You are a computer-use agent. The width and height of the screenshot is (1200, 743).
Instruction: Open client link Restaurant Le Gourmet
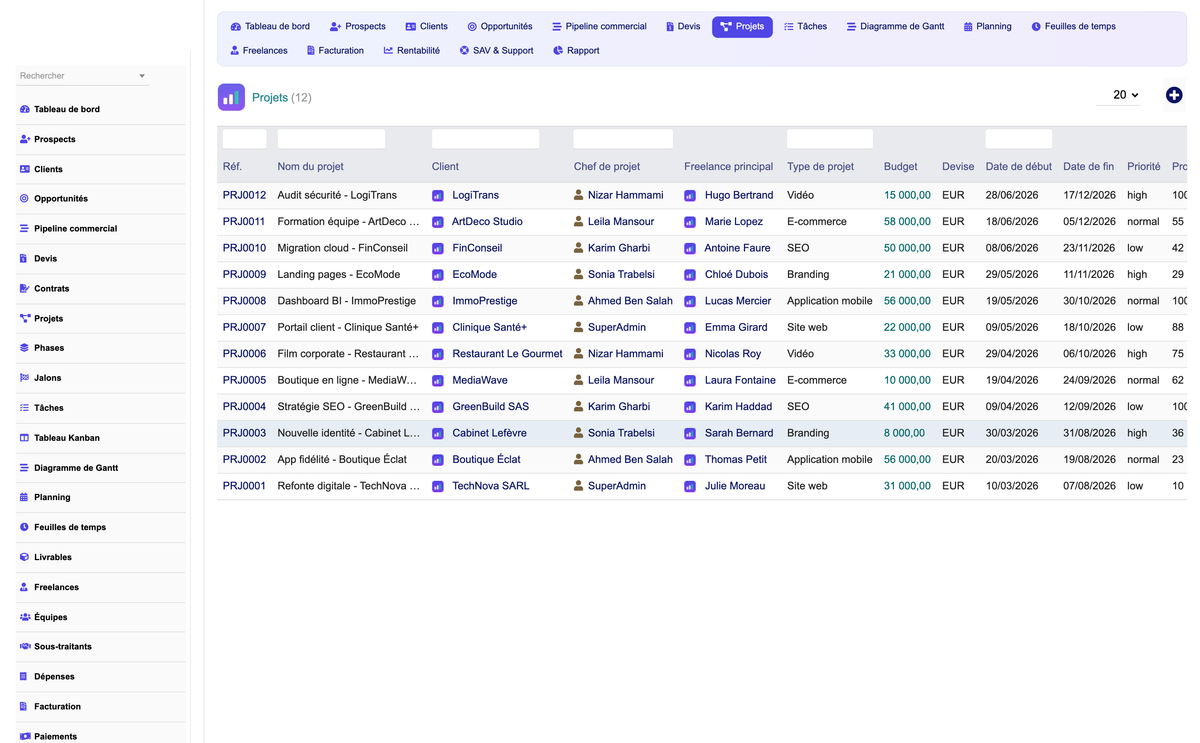[x=507, y=354]
